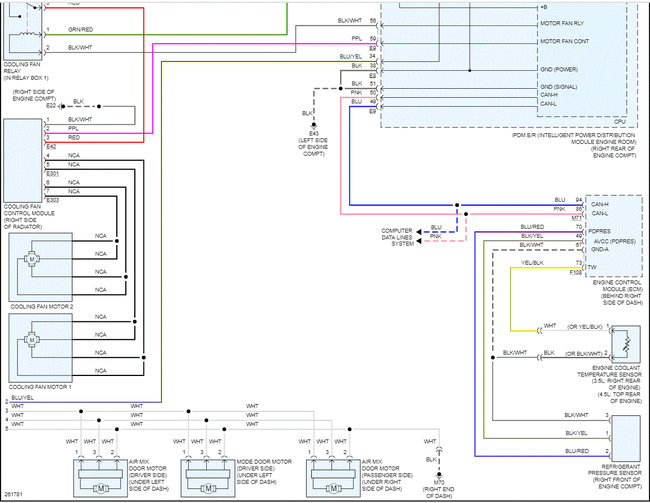Click the CPU label in the IPDM box
This screenshot has width=650, height=503.
pos(620,121)
